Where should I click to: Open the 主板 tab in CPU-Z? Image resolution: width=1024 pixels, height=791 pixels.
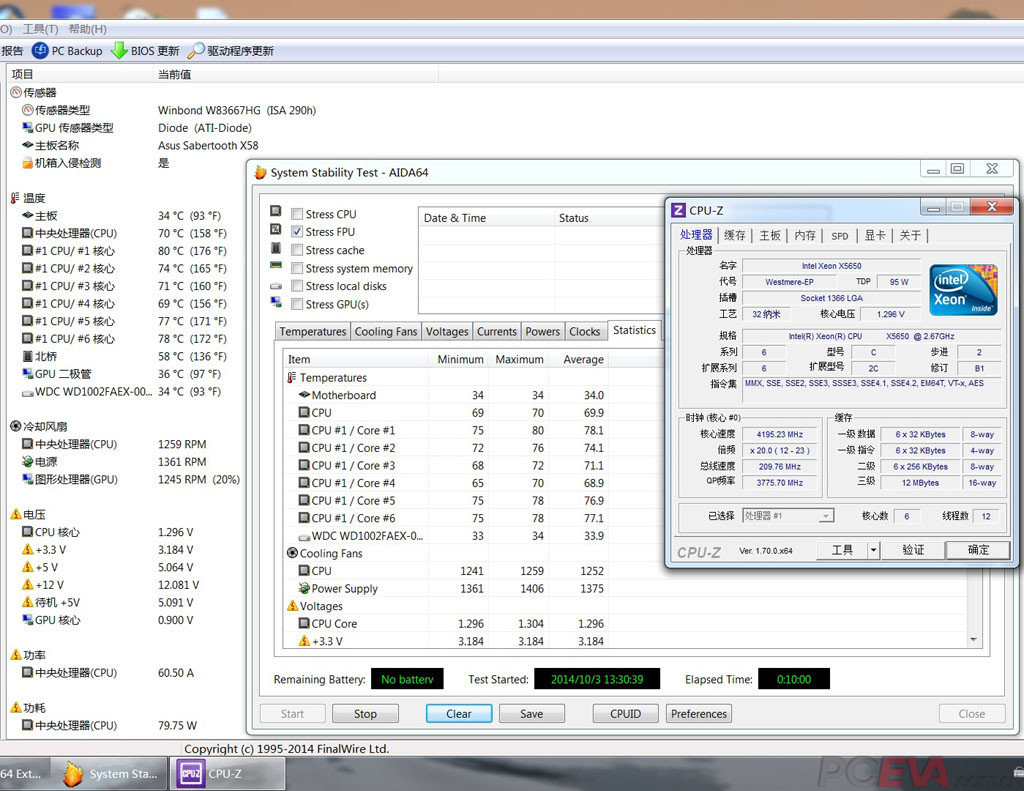click(770, 235)
